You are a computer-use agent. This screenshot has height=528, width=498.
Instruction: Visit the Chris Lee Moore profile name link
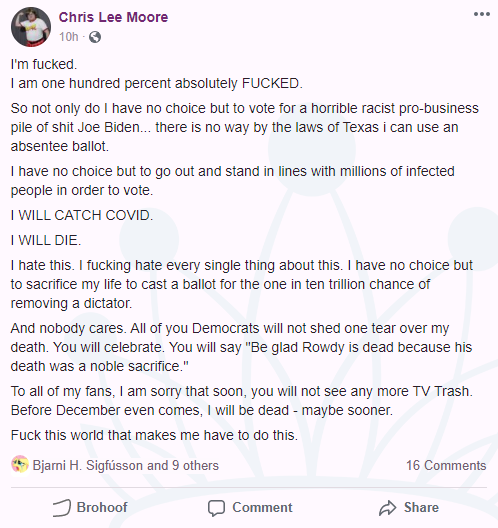(113, 17)
